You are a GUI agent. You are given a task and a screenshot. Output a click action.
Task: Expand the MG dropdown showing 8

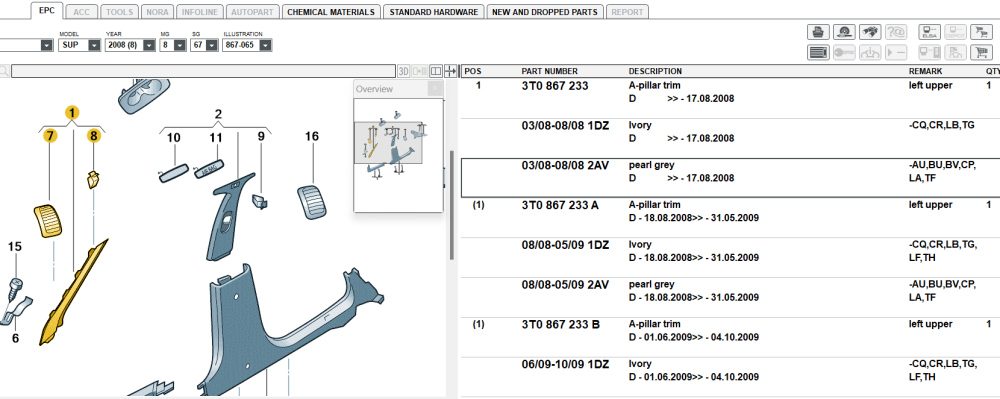coord(172,45)
